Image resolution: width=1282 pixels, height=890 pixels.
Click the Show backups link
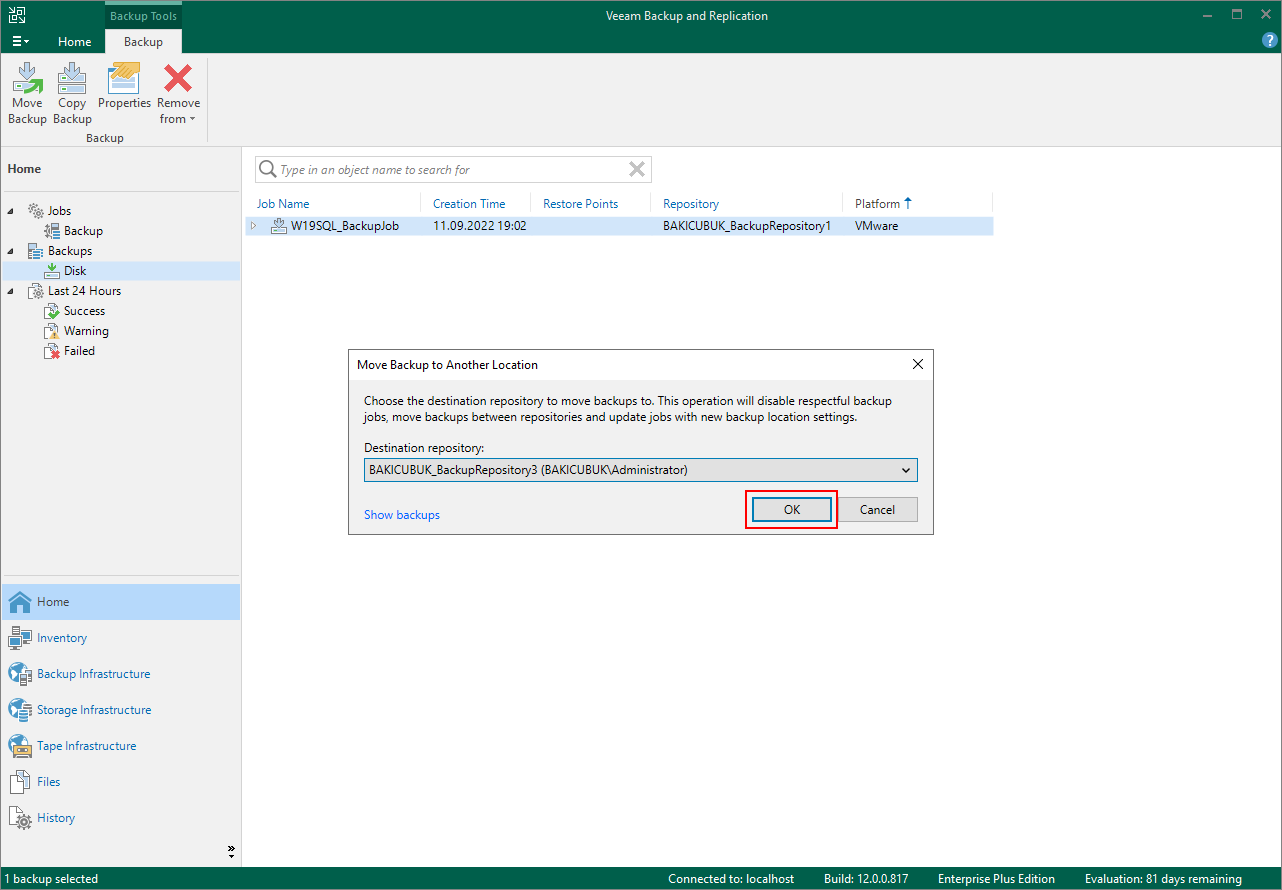(x=402, y=515)
